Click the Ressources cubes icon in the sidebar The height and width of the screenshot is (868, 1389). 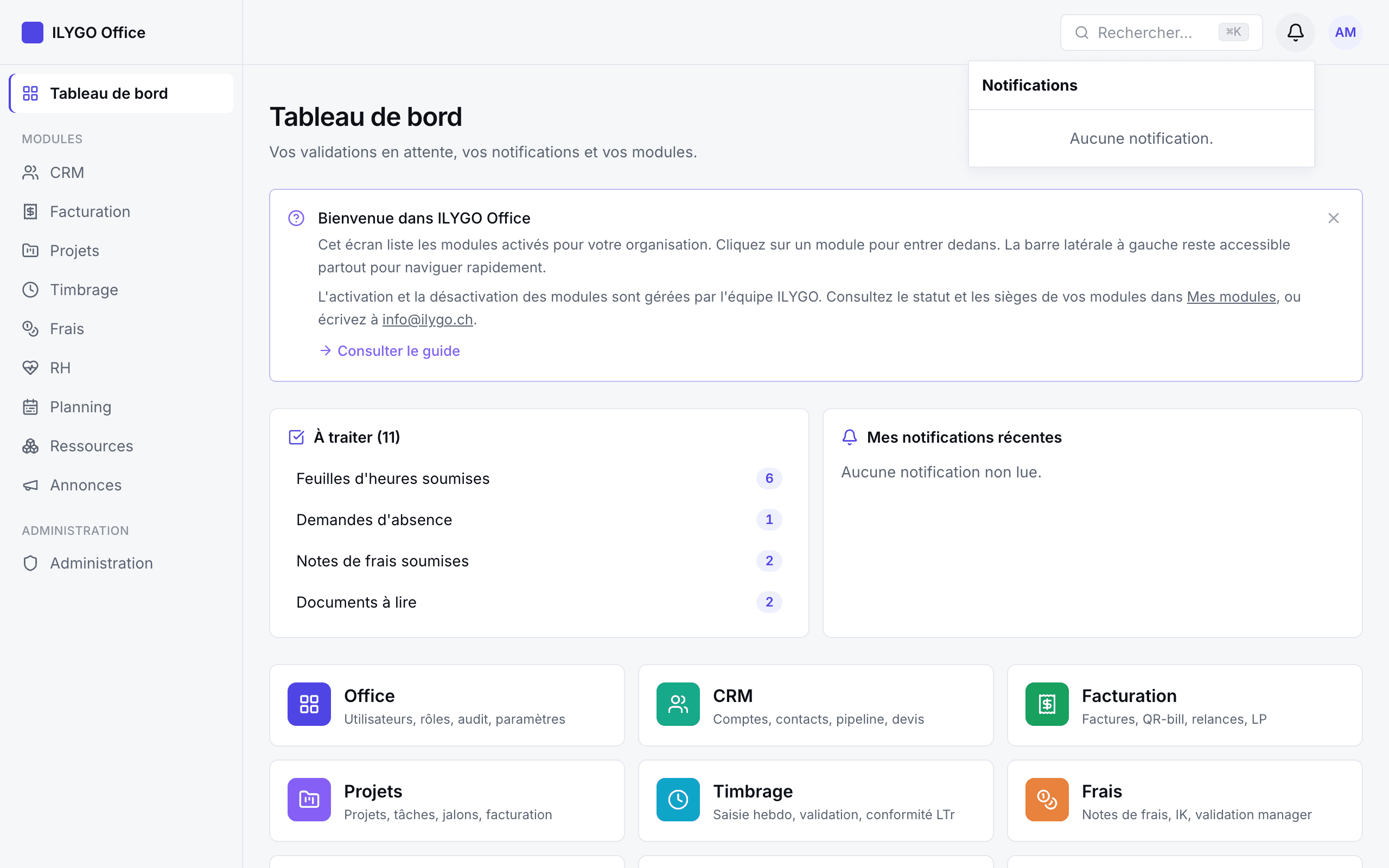click(x=30, y=446)
